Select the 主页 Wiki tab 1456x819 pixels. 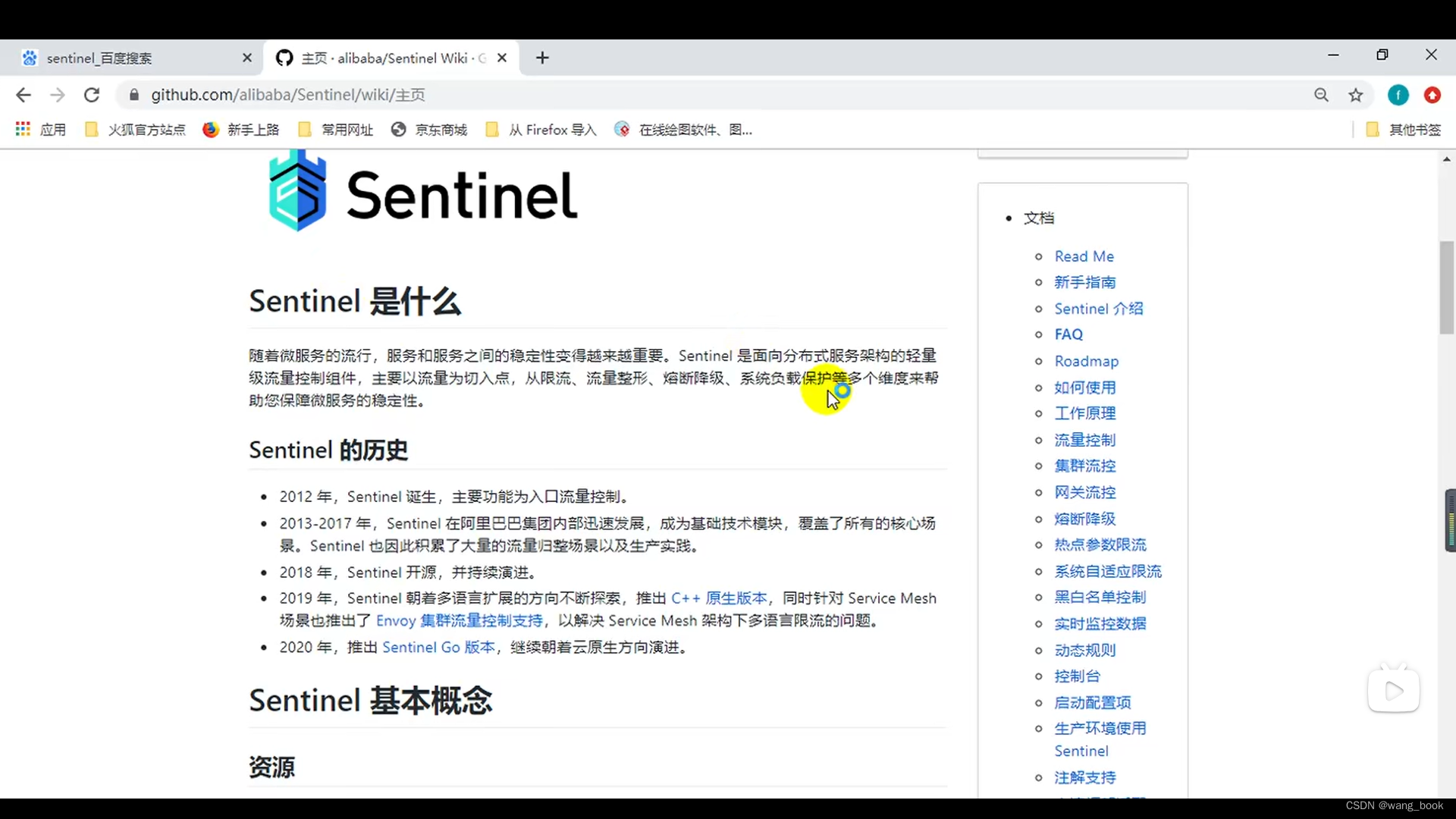[x=389, y=57]
